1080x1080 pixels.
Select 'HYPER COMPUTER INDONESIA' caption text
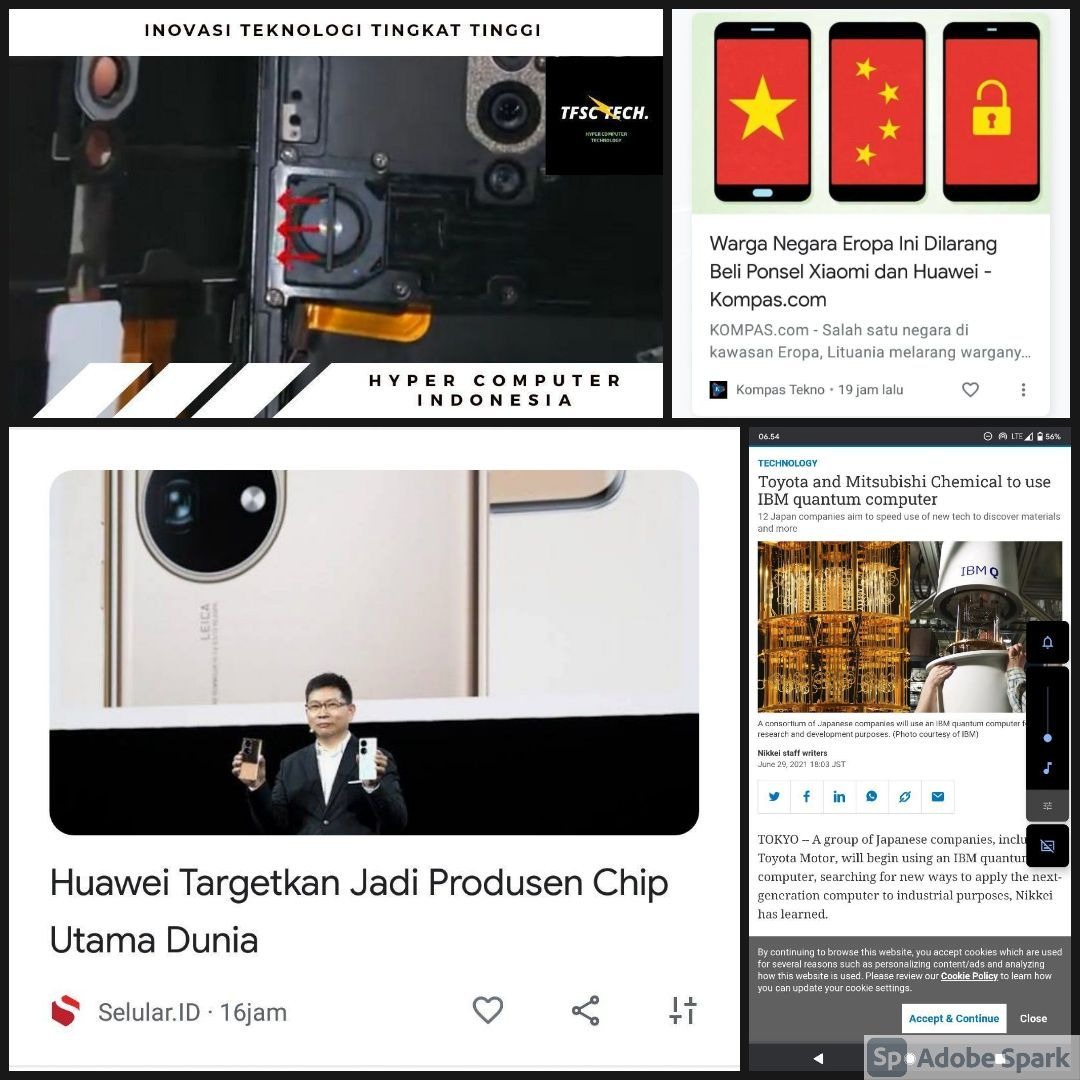[495, 391]
